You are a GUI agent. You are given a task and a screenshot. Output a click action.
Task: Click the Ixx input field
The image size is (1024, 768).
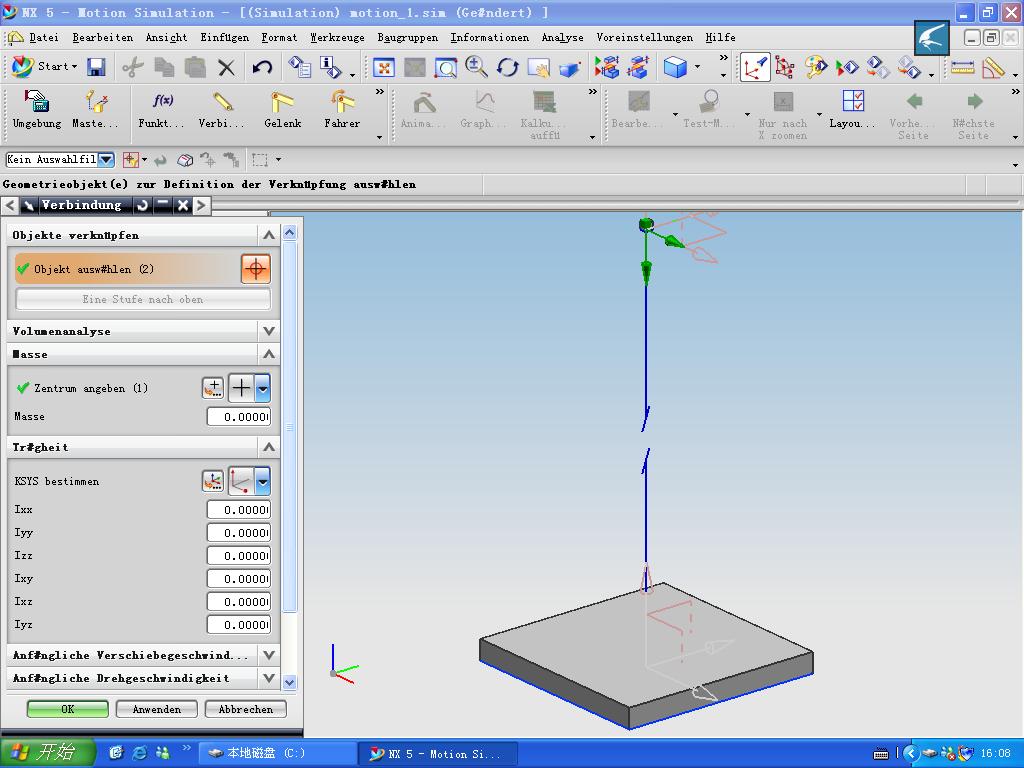[x=238, y=509]
